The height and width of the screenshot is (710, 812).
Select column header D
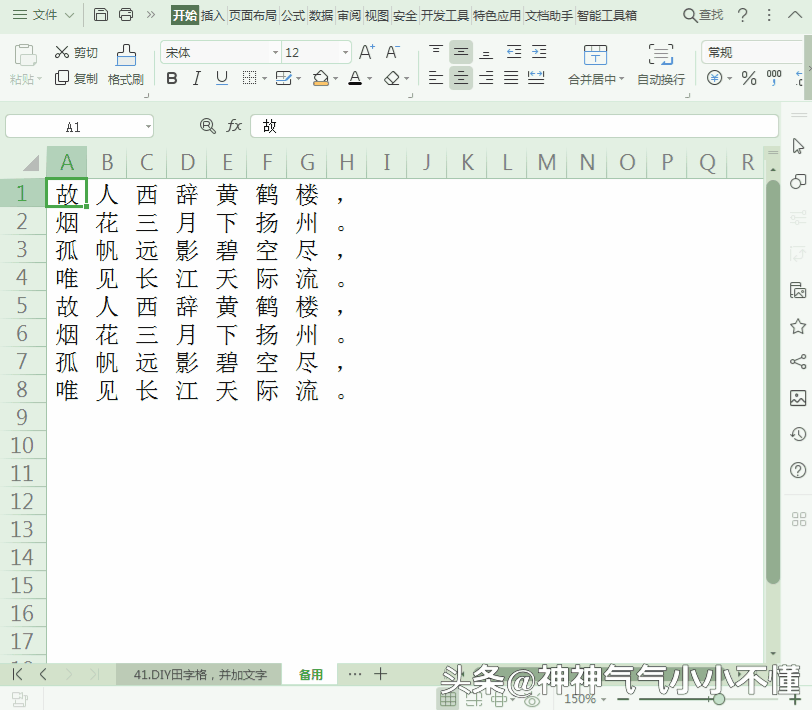pyautogui.click(x=187, y=163)
